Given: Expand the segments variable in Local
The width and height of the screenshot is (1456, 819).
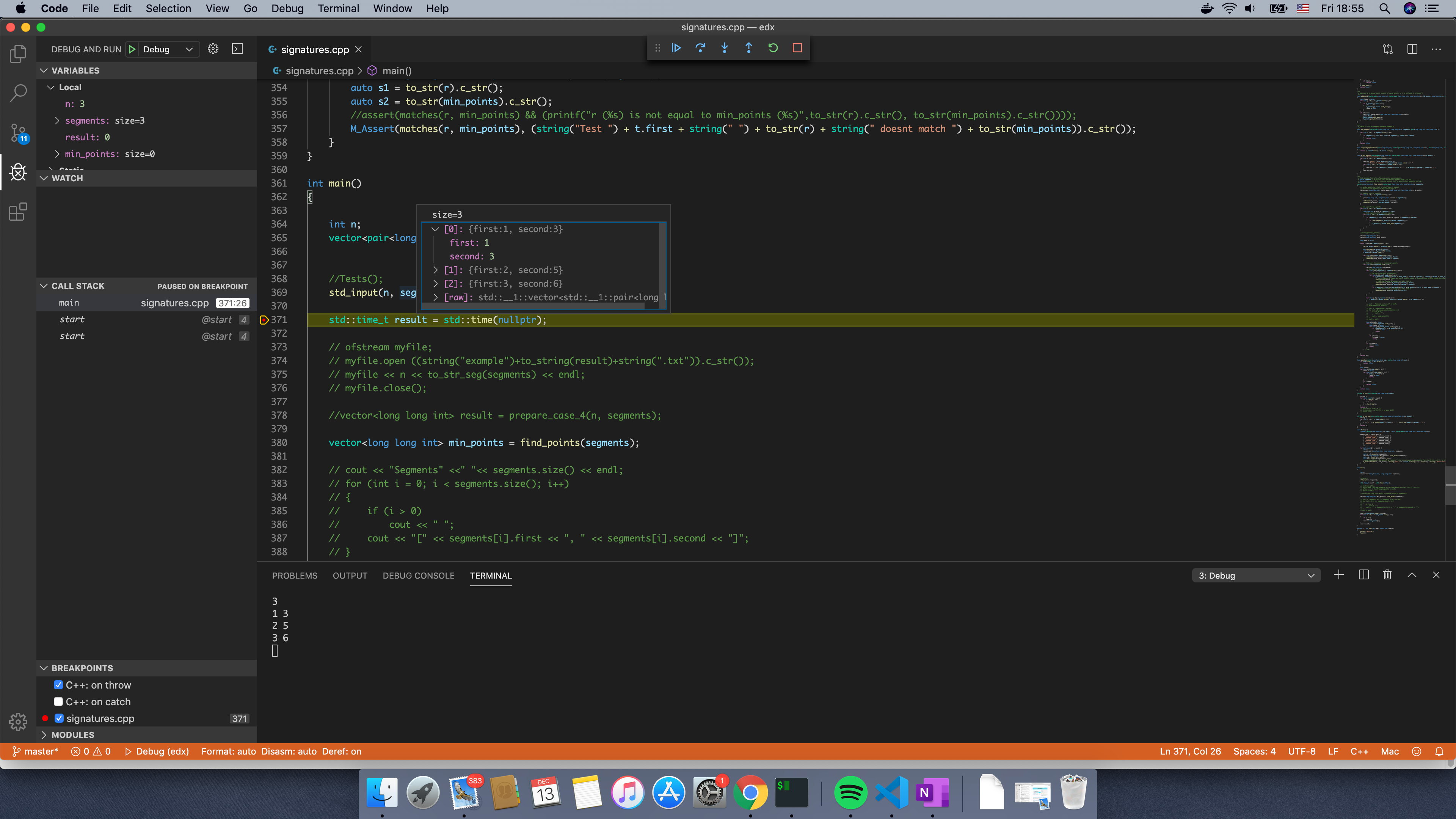Looking at the screenshot, I should pyautogui.click(x=57, y=121).
